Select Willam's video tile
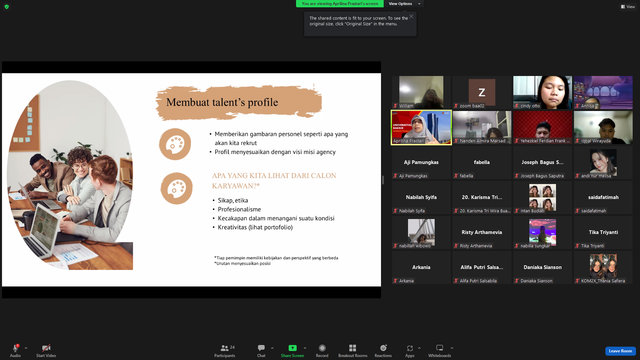The width and height of the screenshot is (640, 360). 421,92
